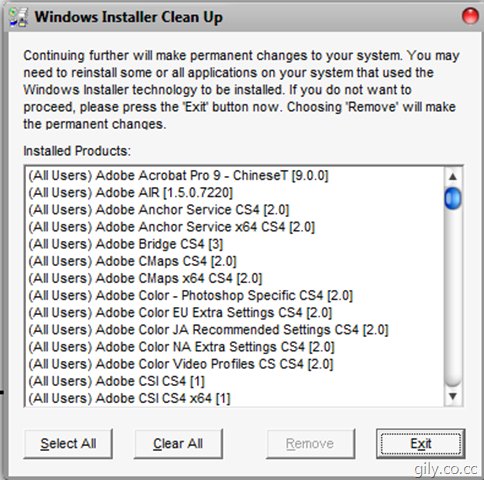Select the Adobe CSI CS4 x64 [1] entry
This screenshot has height=480, width=484.
tap(129, 399)
